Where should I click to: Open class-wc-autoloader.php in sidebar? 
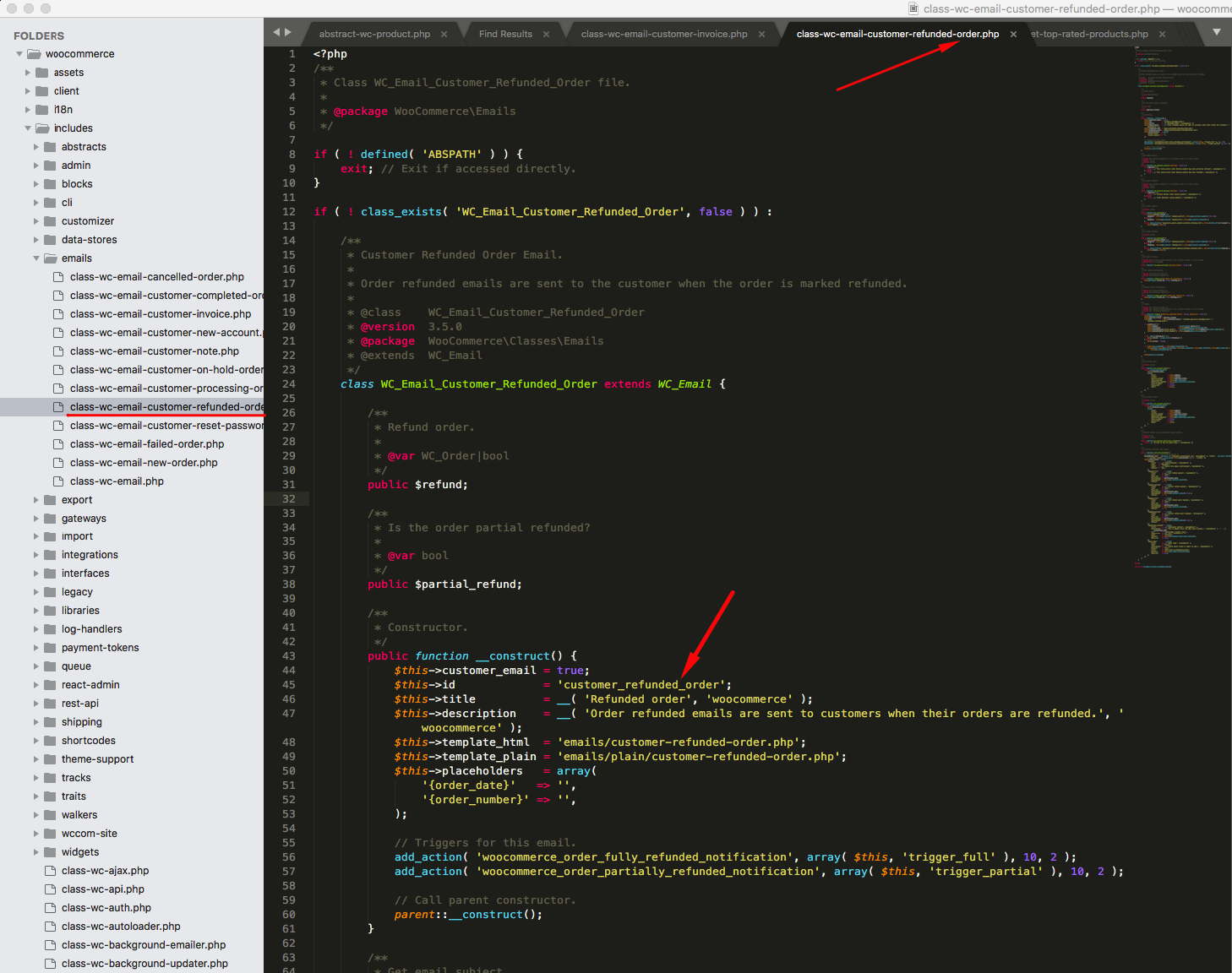(121, 927)
